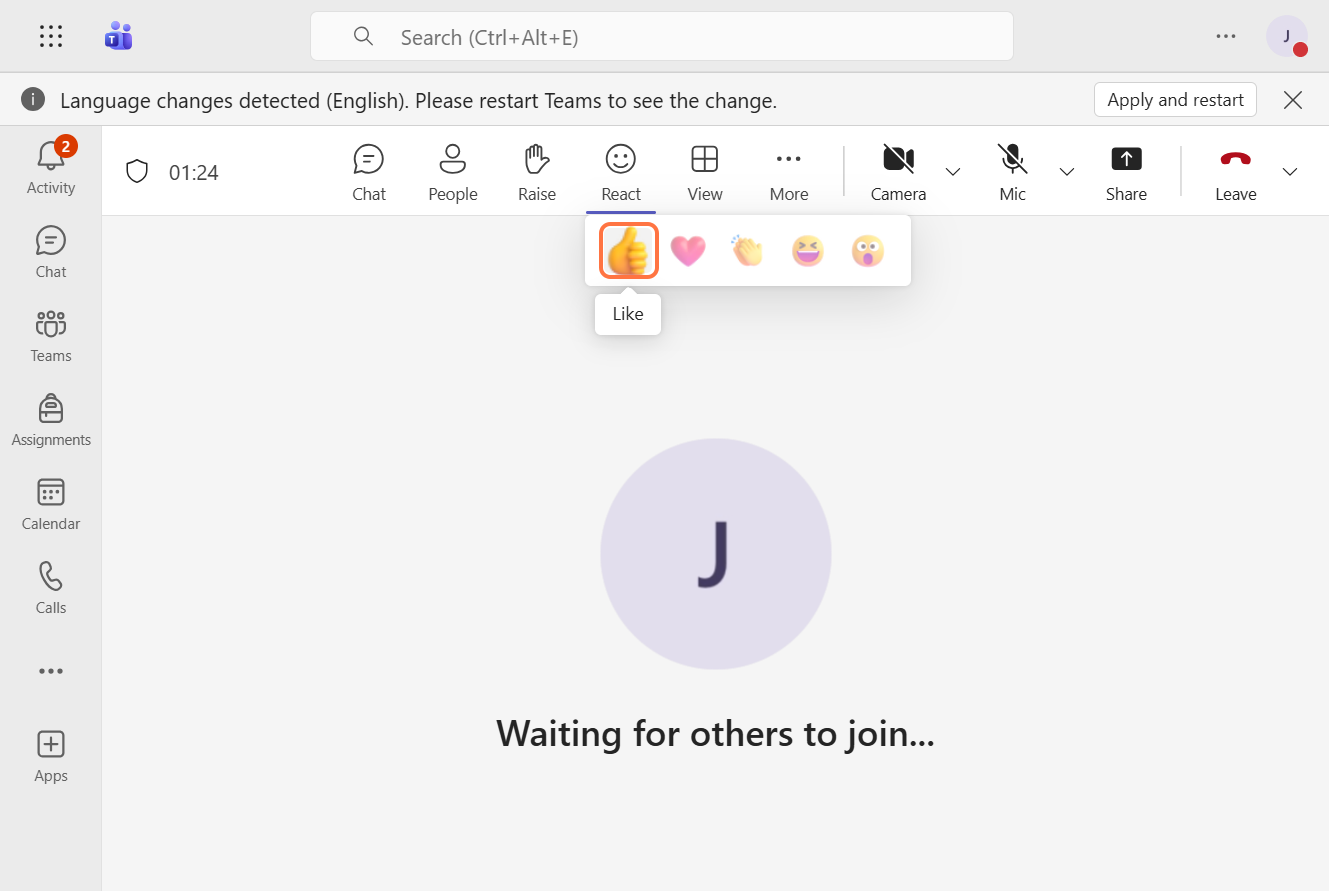This screenshot has width=1329, height=891.
Task: Click the Search input field
Action: pyautogui.click(x=662, y=37)
